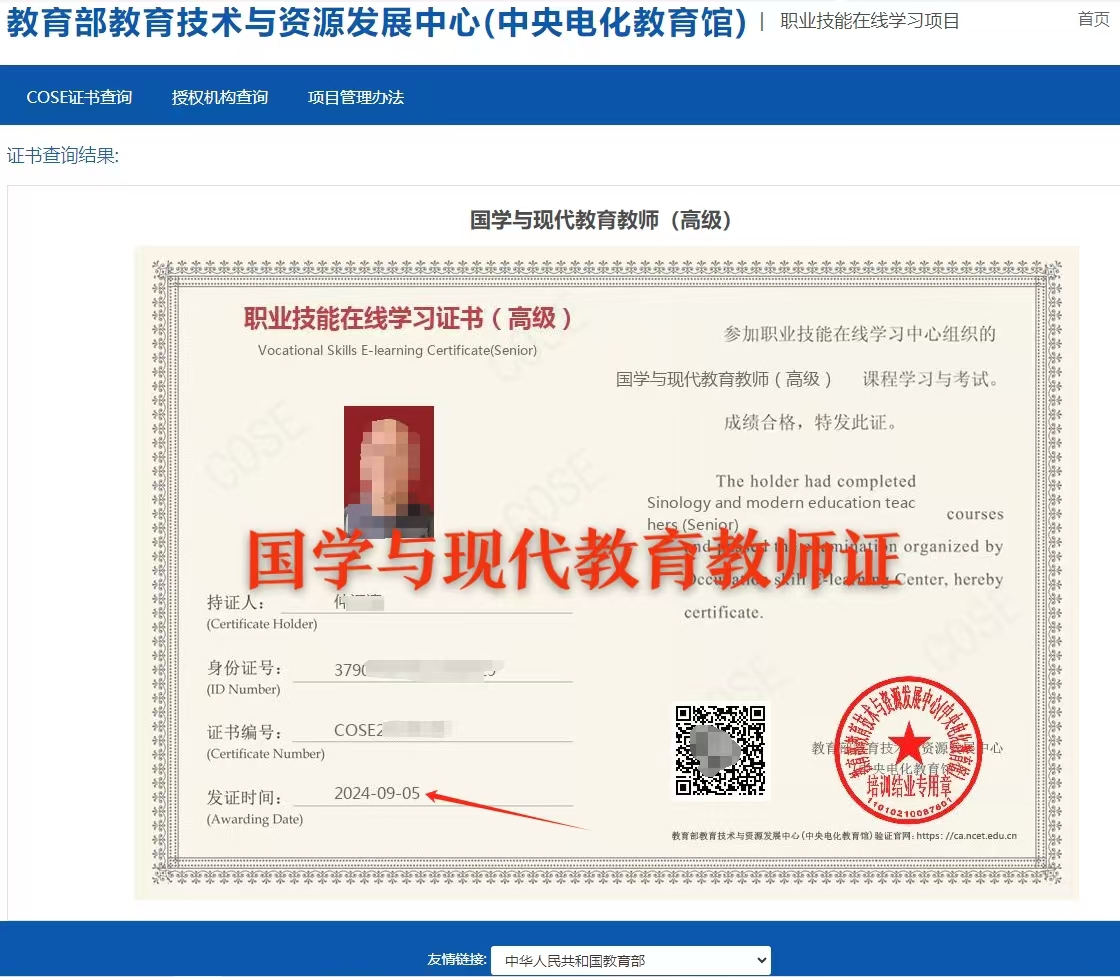
Task: Go to 授权机构查询 in navigation bar
Action: (x=219, y=97)
